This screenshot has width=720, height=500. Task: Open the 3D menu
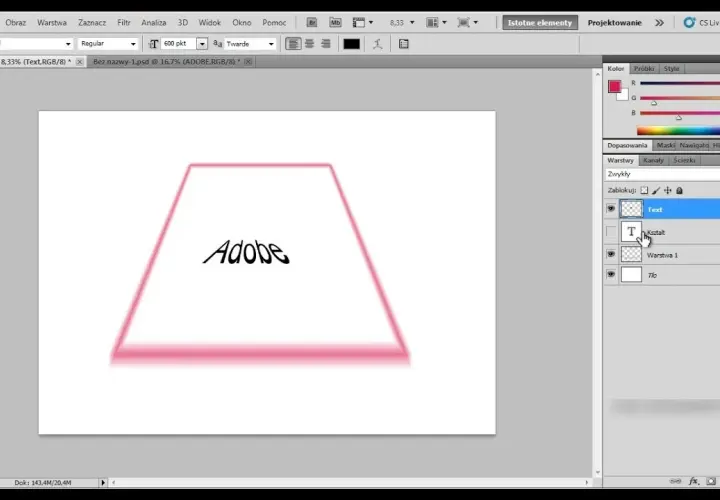[183, 22]
